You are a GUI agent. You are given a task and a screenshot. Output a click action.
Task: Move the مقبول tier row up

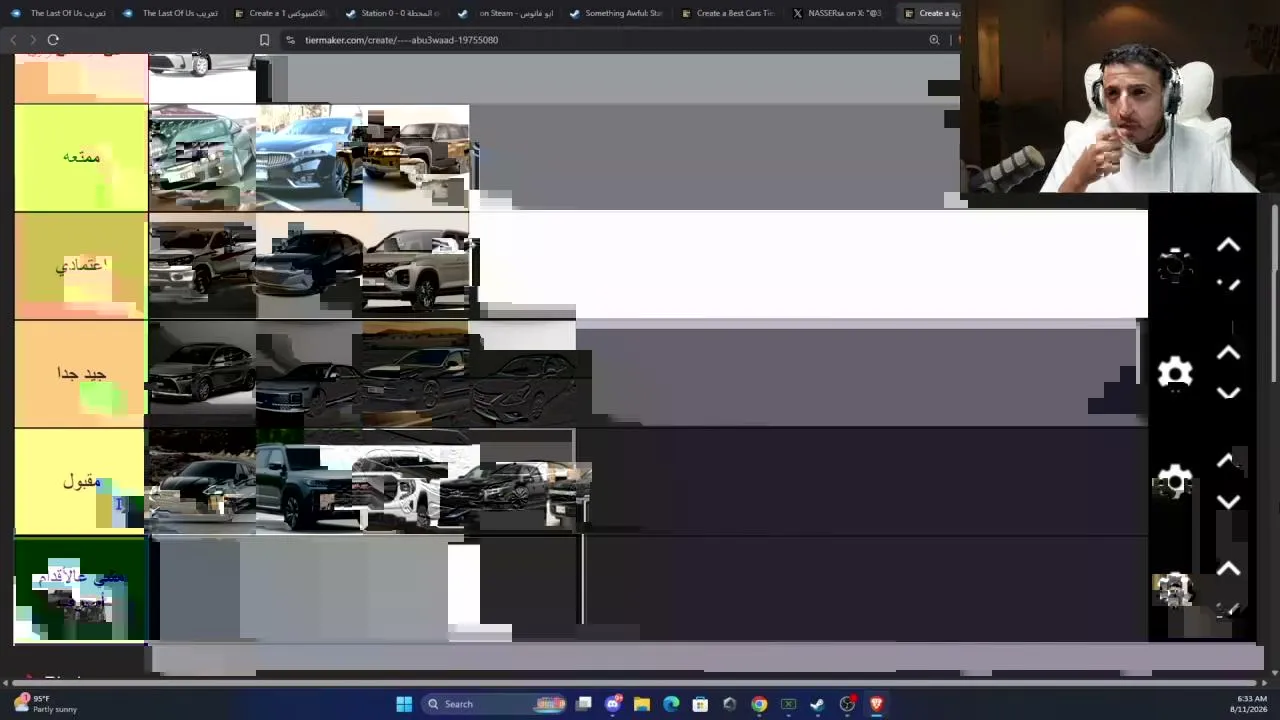point(1229,462)
